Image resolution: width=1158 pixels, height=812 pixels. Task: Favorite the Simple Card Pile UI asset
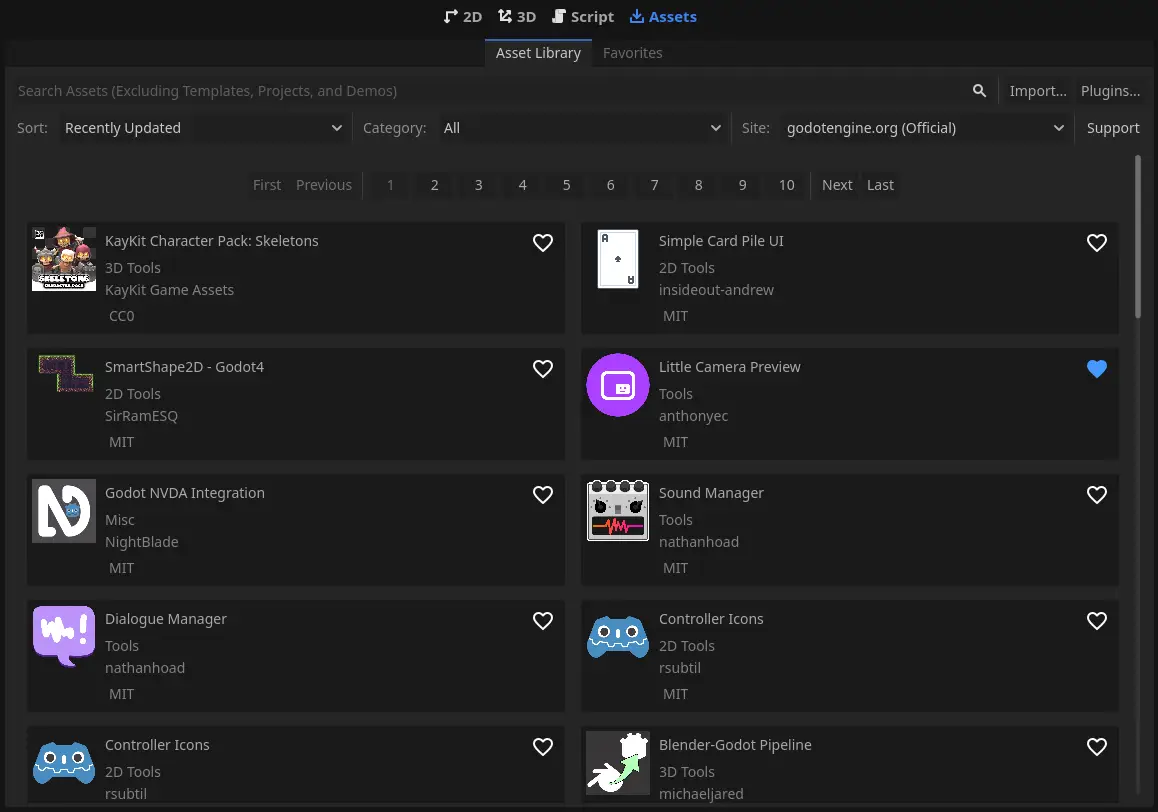pyautogui.click(x=1097, y=242)
